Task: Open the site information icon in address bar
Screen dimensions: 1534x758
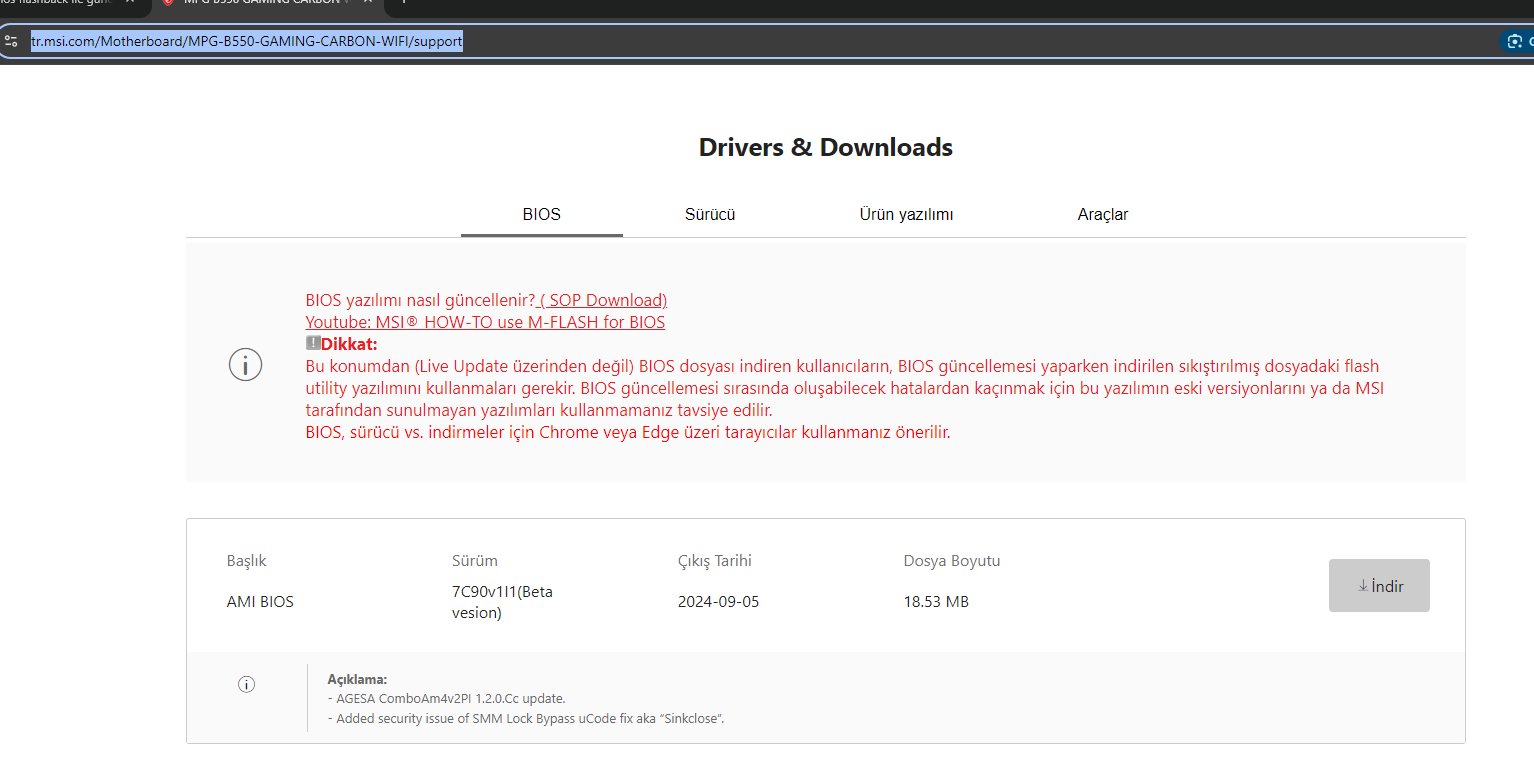Action: (x=11, y=41)
